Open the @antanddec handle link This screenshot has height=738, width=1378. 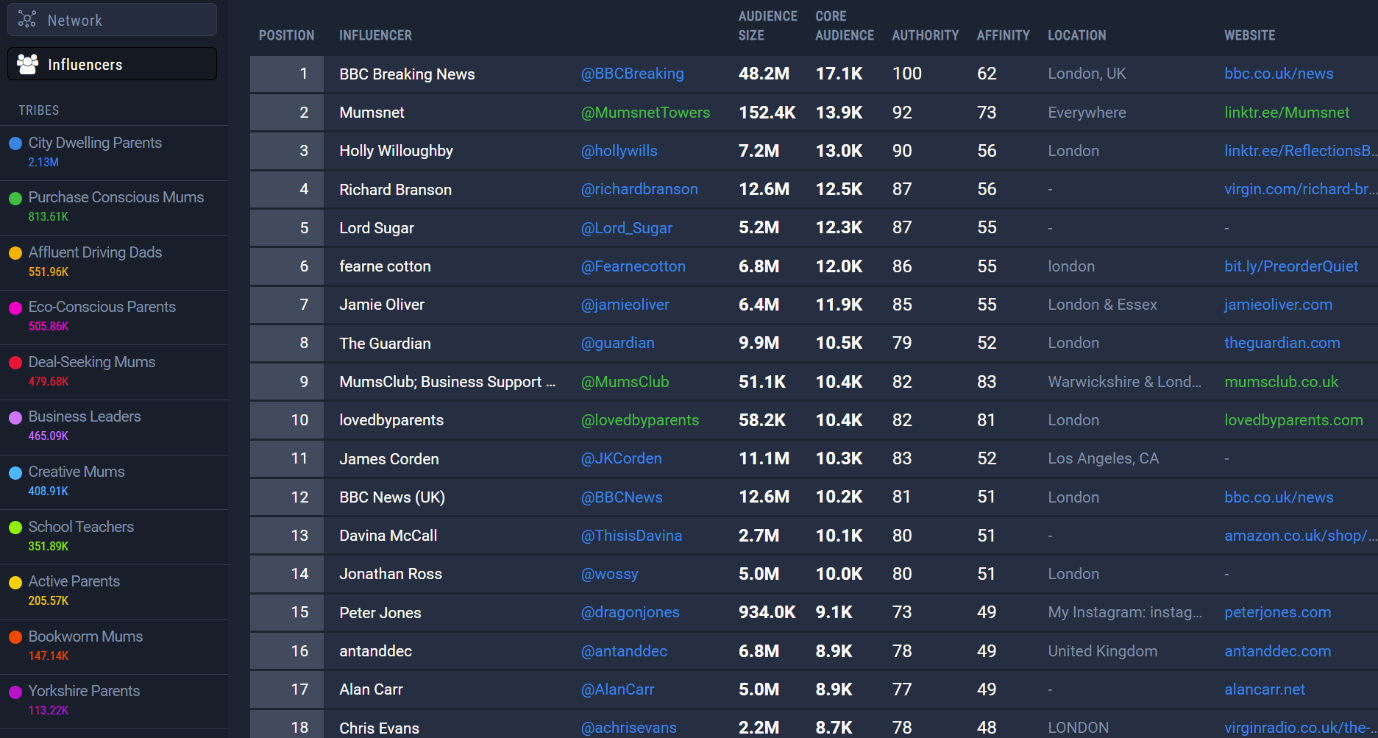click(624, 651)
